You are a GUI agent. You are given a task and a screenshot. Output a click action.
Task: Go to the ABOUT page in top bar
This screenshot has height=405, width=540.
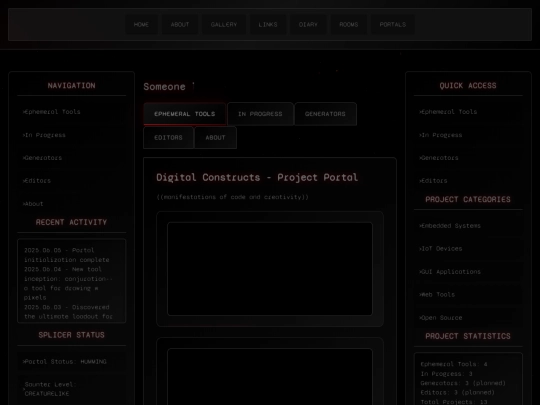[x=180, y=24]
